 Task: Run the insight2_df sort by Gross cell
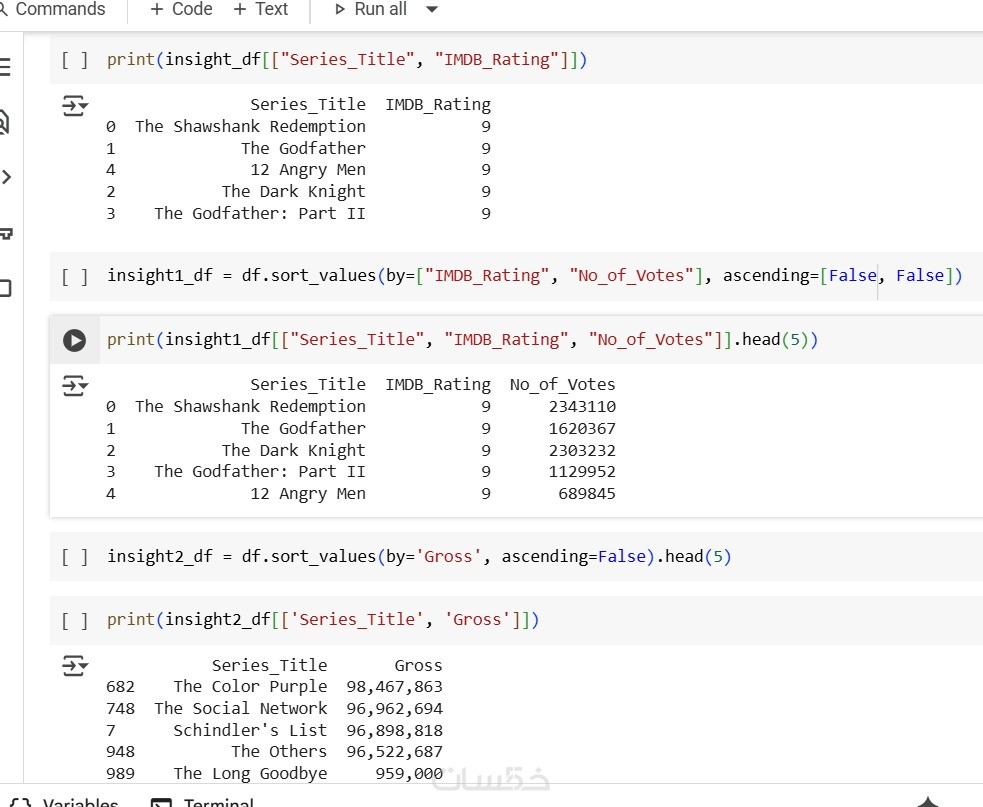click(x=75, y=557)
